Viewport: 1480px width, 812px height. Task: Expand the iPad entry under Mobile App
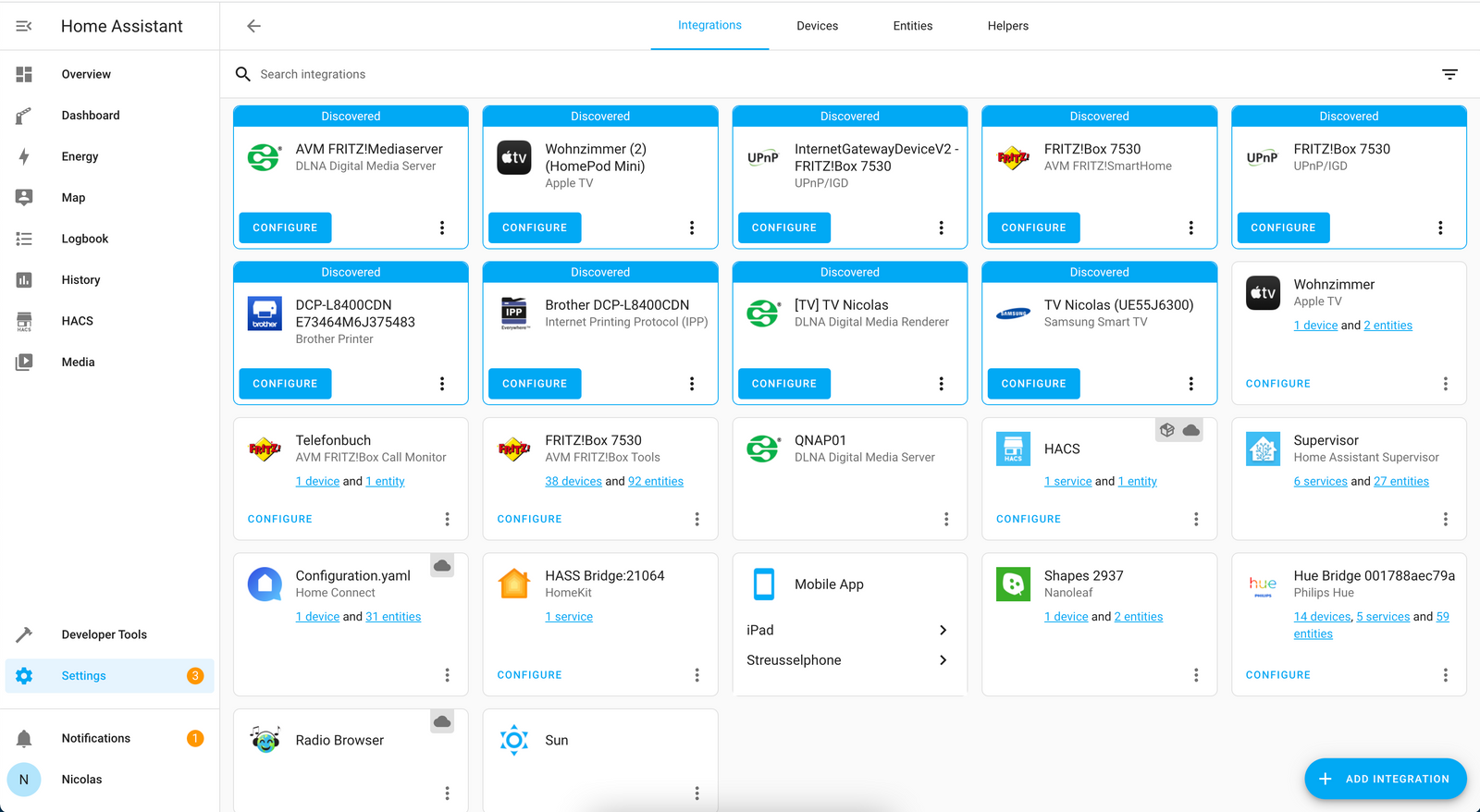click(x=849, y=630)
